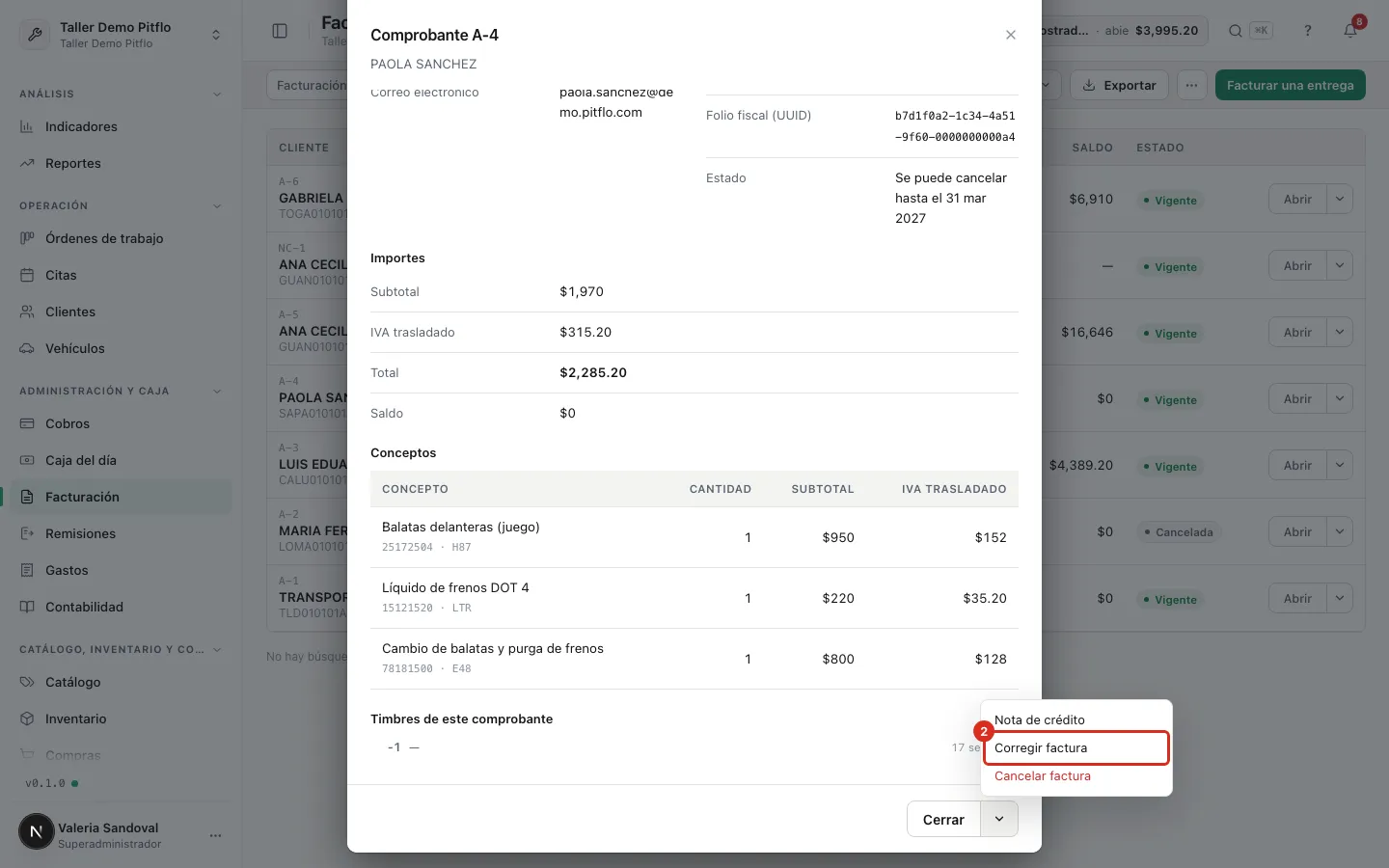Open the user options ellipsis for Valeria Sandoval
The image size is (1389, 868).
pyautogui.click(x=215, y=835)
